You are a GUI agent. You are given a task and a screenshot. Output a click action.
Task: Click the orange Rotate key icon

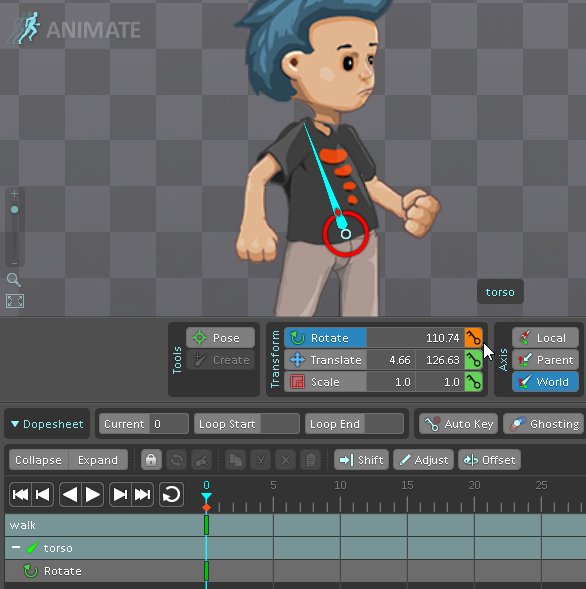473,338
